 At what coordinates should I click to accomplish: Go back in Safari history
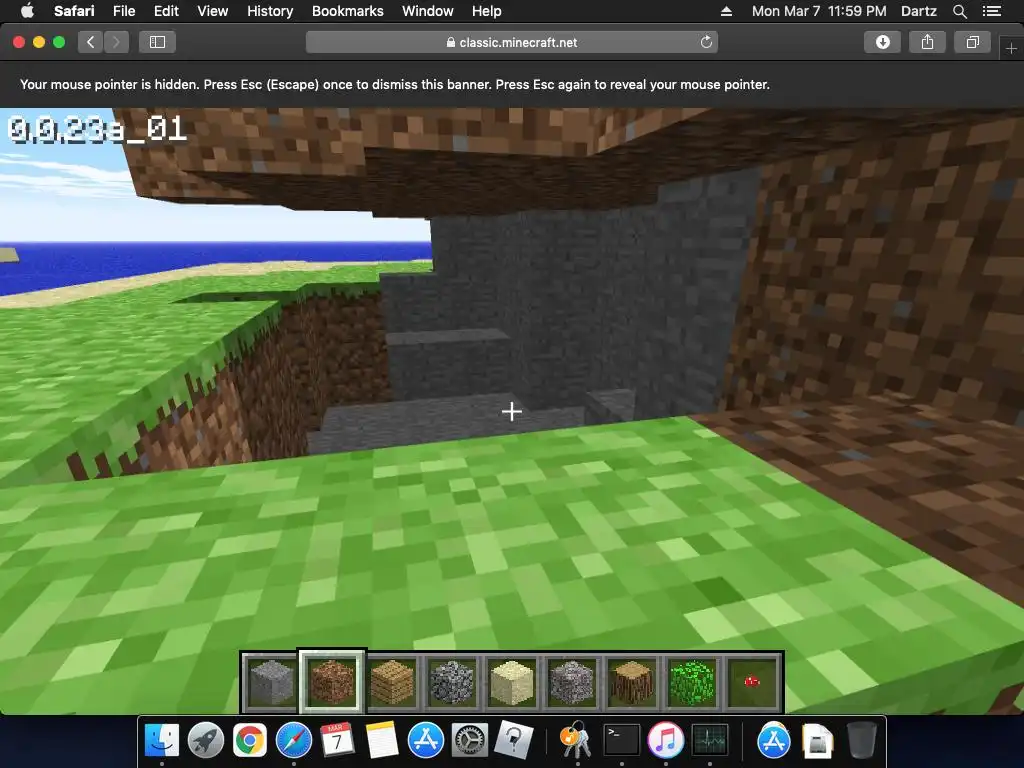pos(91,42)
